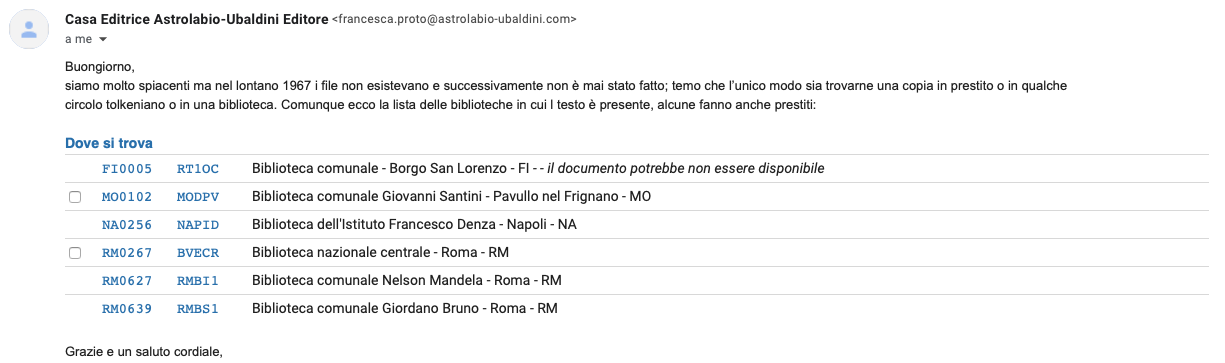
Task: Click sender name Casa Editrice Astrolabio-Ubaldini Editore
Action: point(196,19)
